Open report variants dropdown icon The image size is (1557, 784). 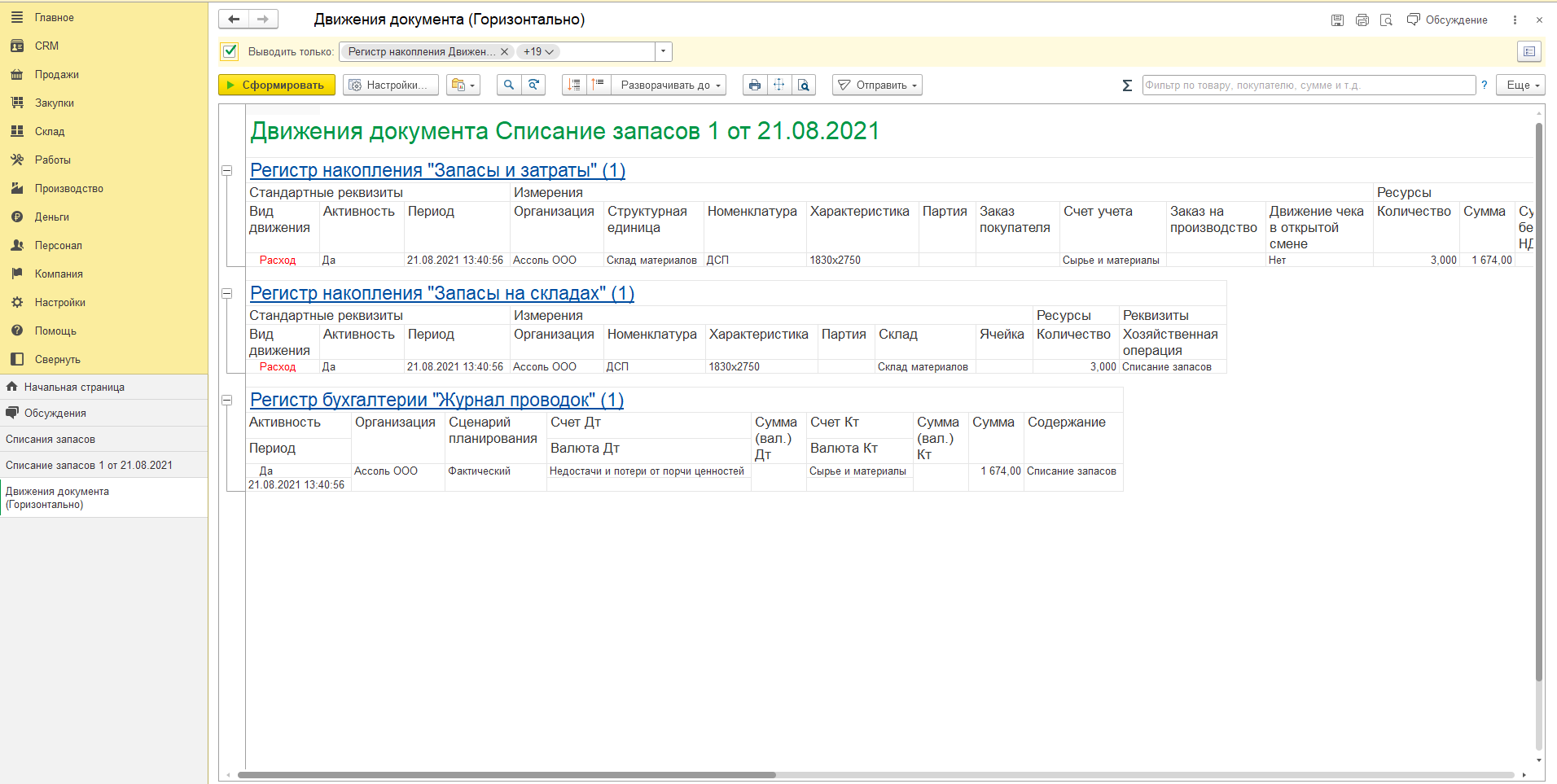tap(463, 85)
